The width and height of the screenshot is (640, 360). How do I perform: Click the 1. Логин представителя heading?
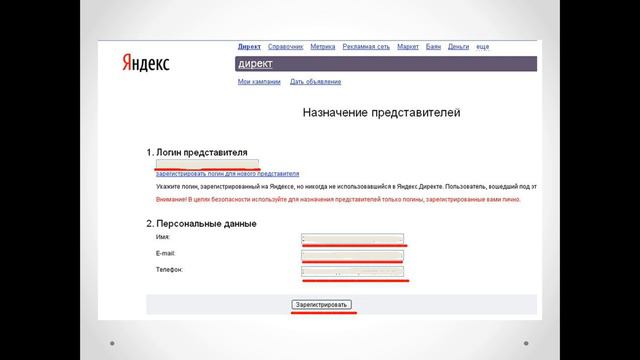197,152
